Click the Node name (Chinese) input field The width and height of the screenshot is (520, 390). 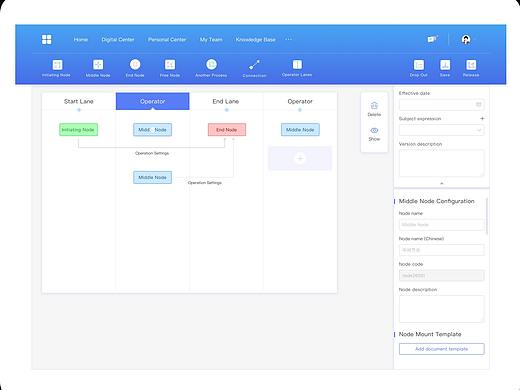coord(441,250)
